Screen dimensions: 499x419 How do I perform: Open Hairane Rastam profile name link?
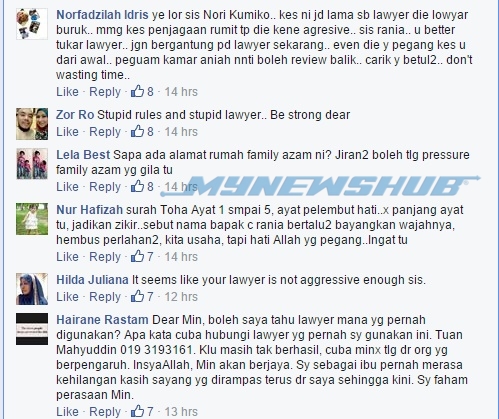point(102,320)
